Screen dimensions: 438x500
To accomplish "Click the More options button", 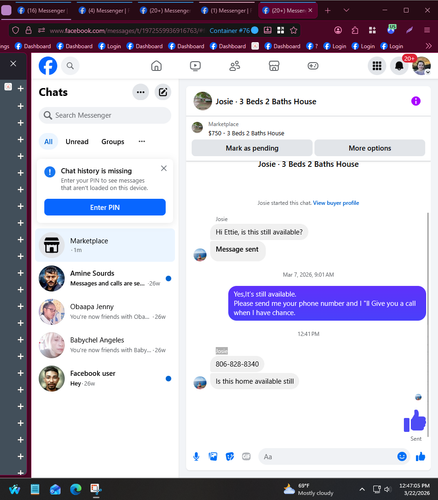I will [x=370, y=148].
